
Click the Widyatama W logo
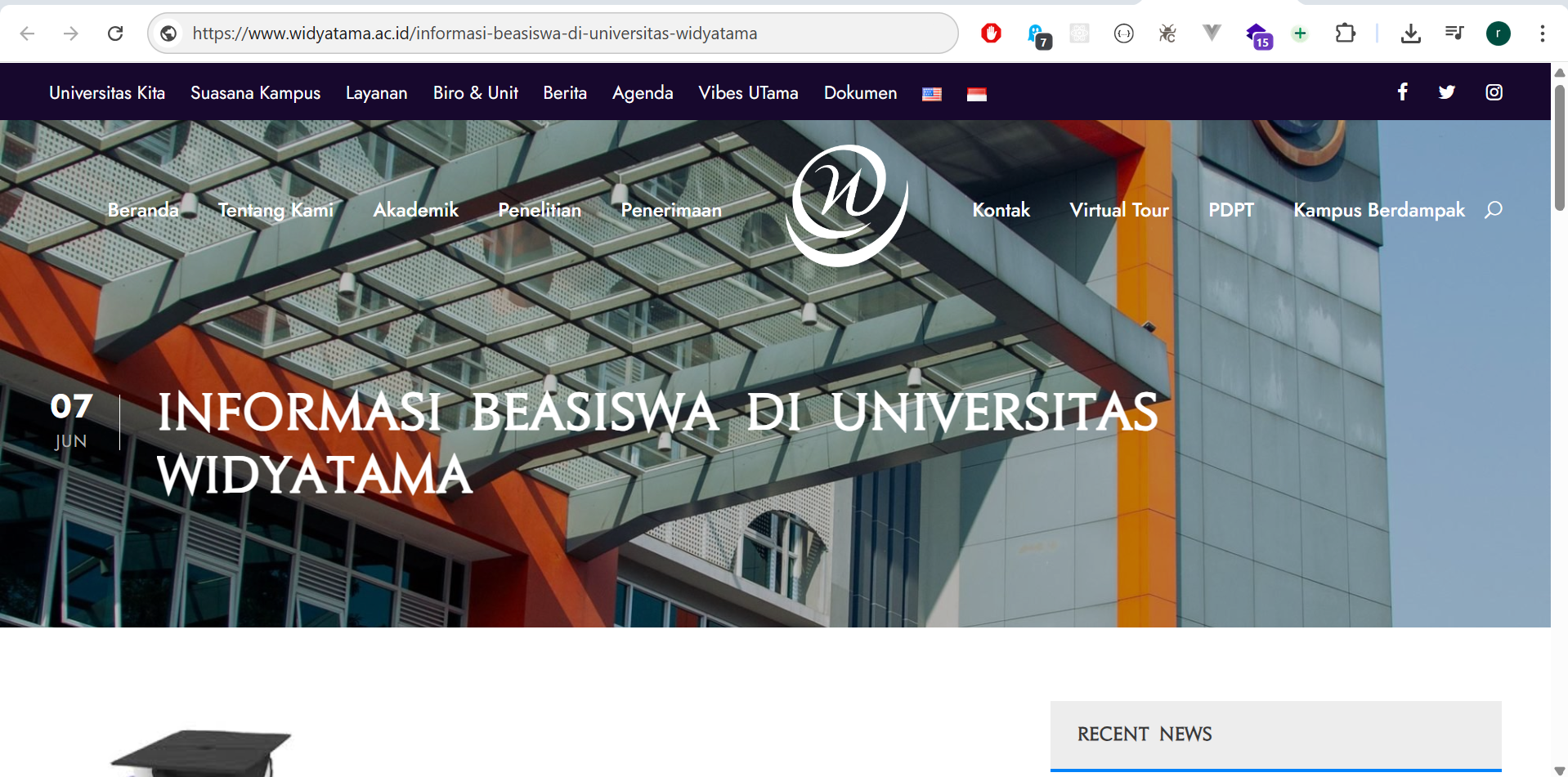tap(846, 204)
